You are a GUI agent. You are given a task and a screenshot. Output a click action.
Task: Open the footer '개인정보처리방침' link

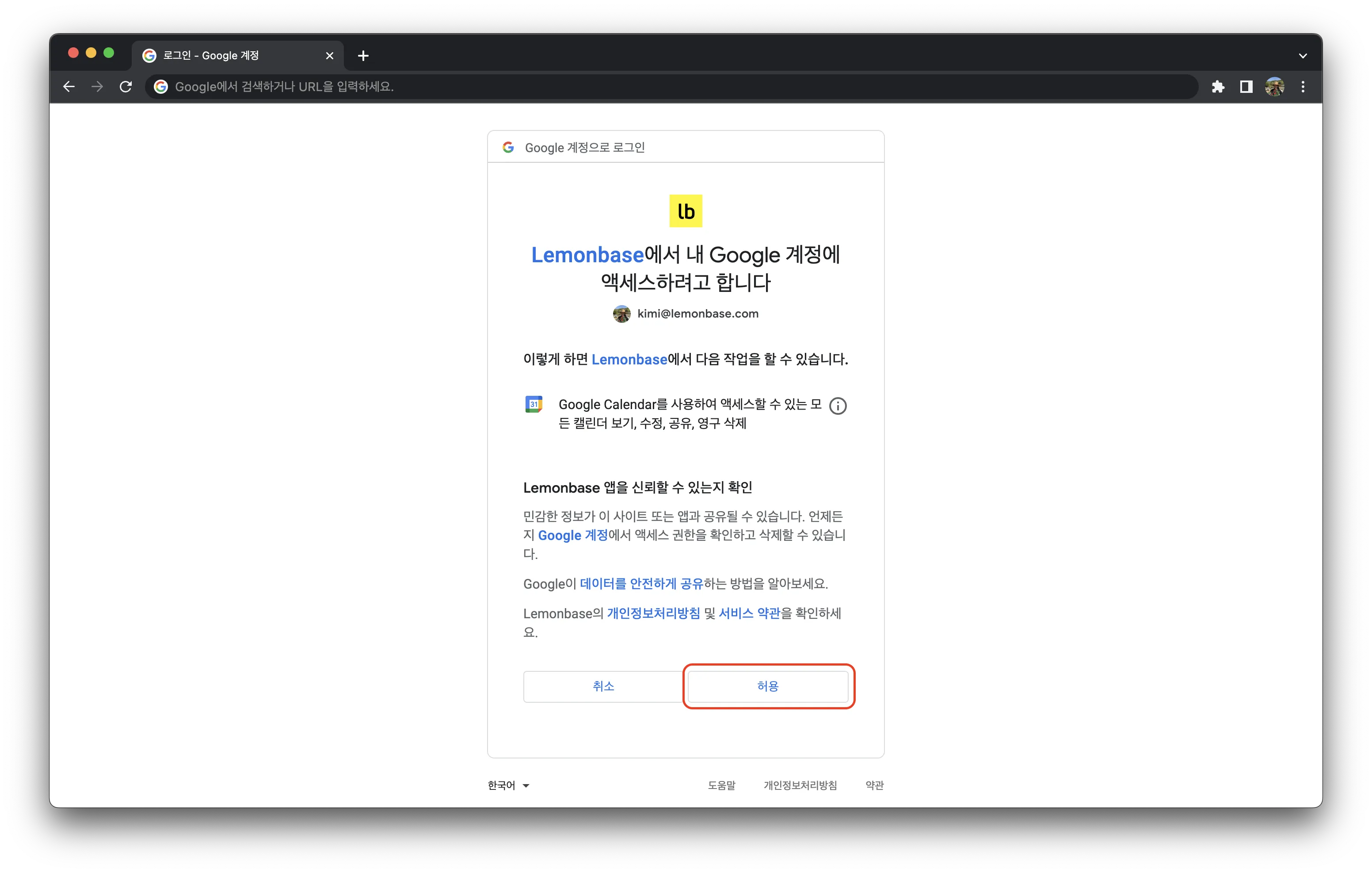(800, 786)
